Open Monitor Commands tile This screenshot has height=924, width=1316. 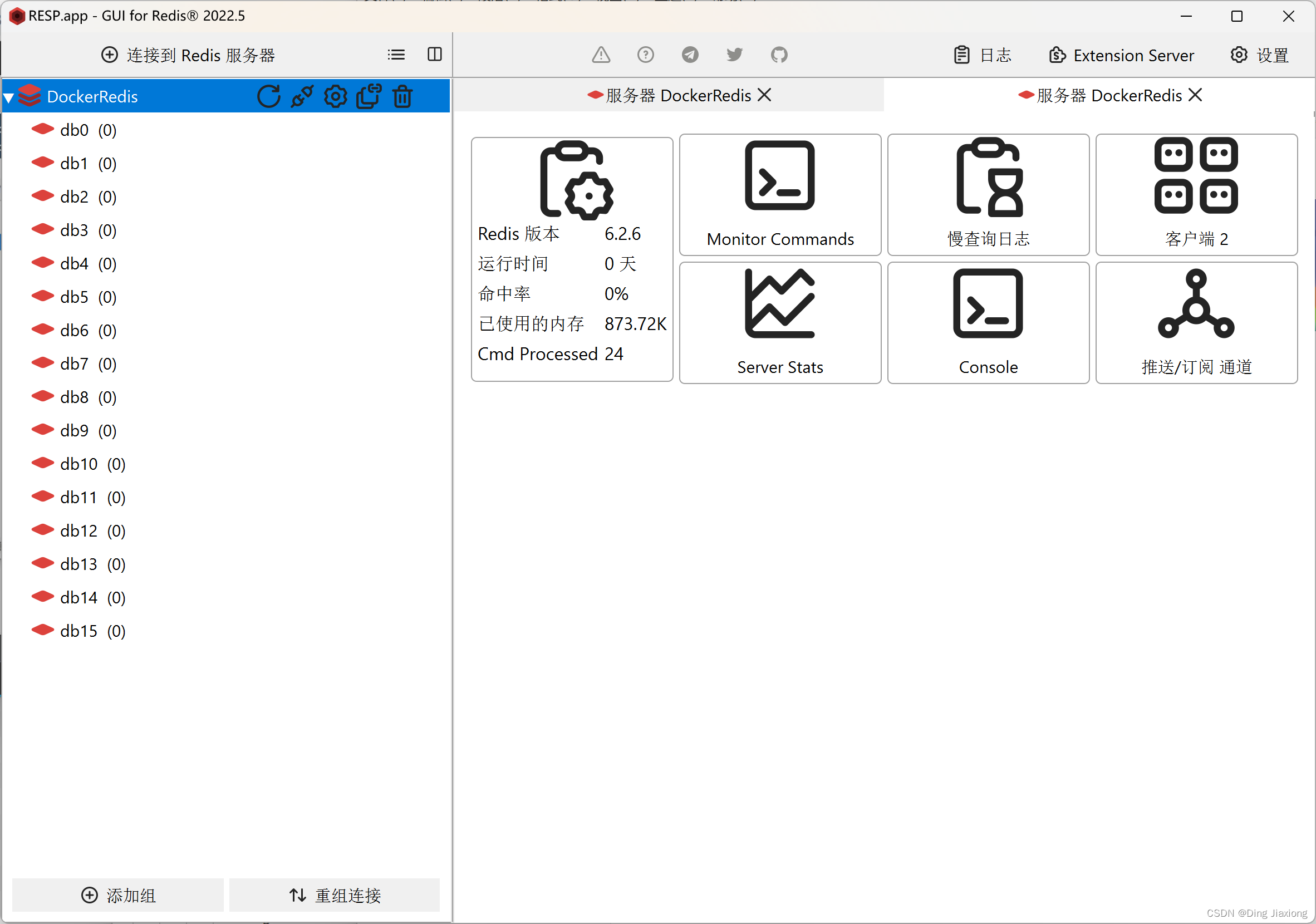780,195
